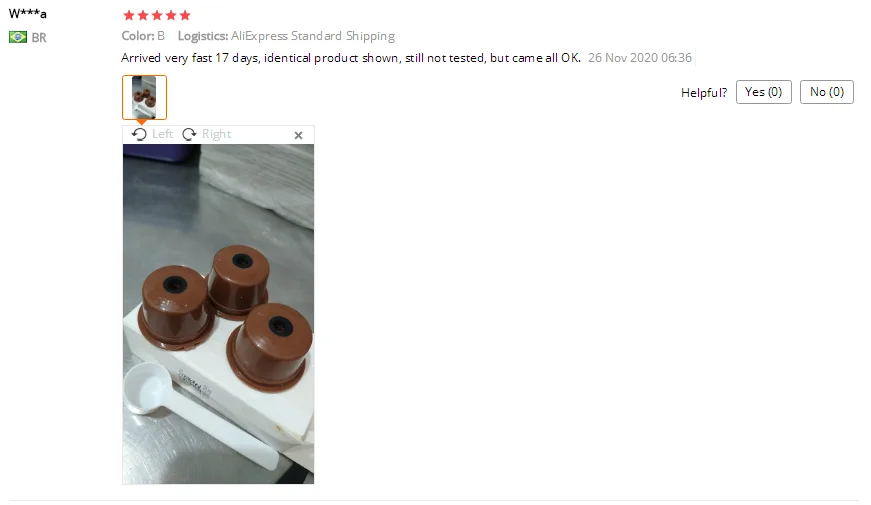Click the second red rating star

click(x=143, y=15)
